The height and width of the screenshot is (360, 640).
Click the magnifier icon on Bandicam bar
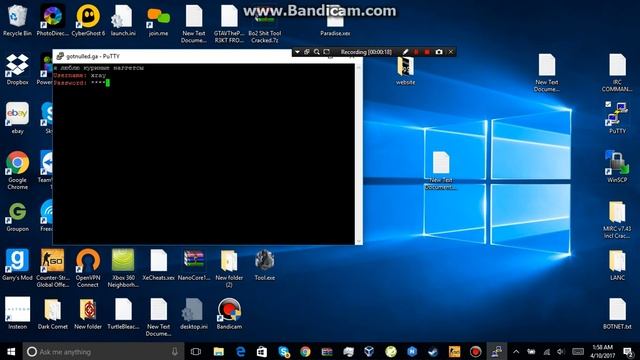(317, 52)
